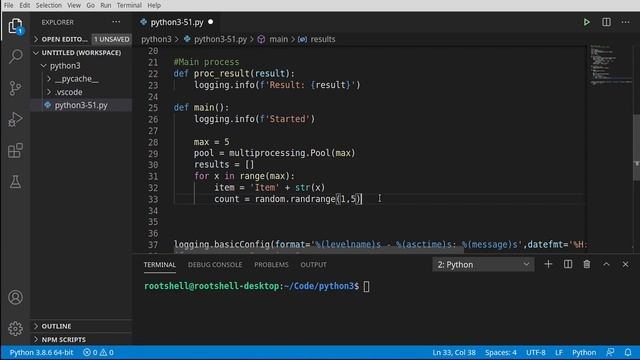Place cursor on 'def main():' line

point(202,108)
